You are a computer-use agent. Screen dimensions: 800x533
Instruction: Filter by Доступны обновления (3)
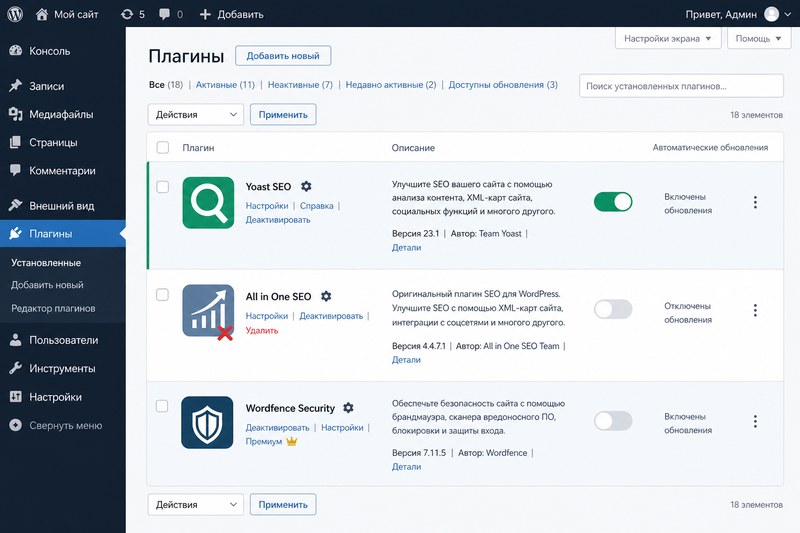click(503, 85)
